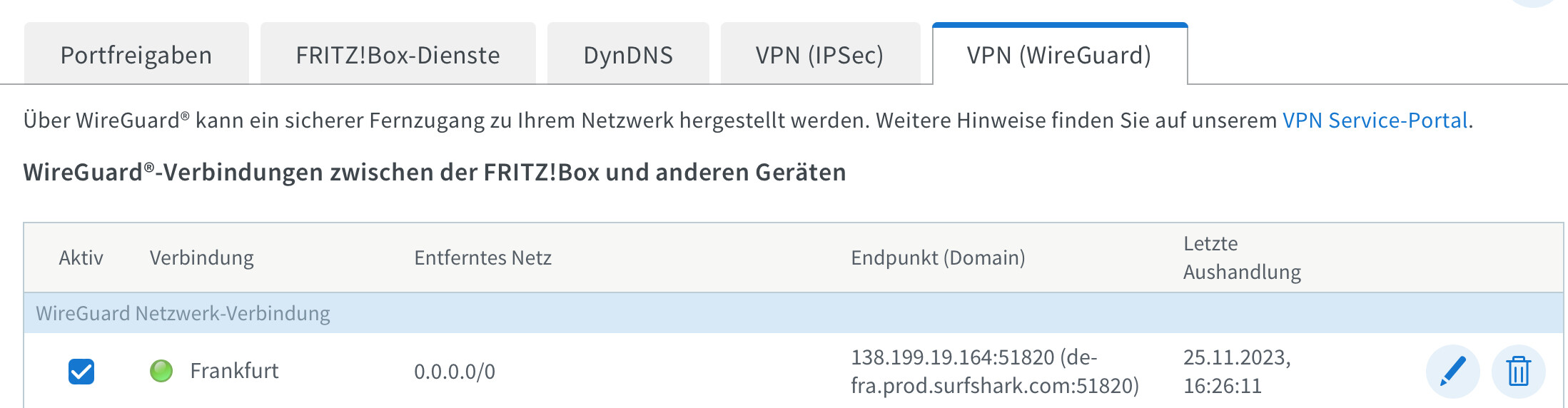This screenshot has height=408, width=1568.
Task: Click the surfshark endpoint address text
Action: click(x=995, y=372)
